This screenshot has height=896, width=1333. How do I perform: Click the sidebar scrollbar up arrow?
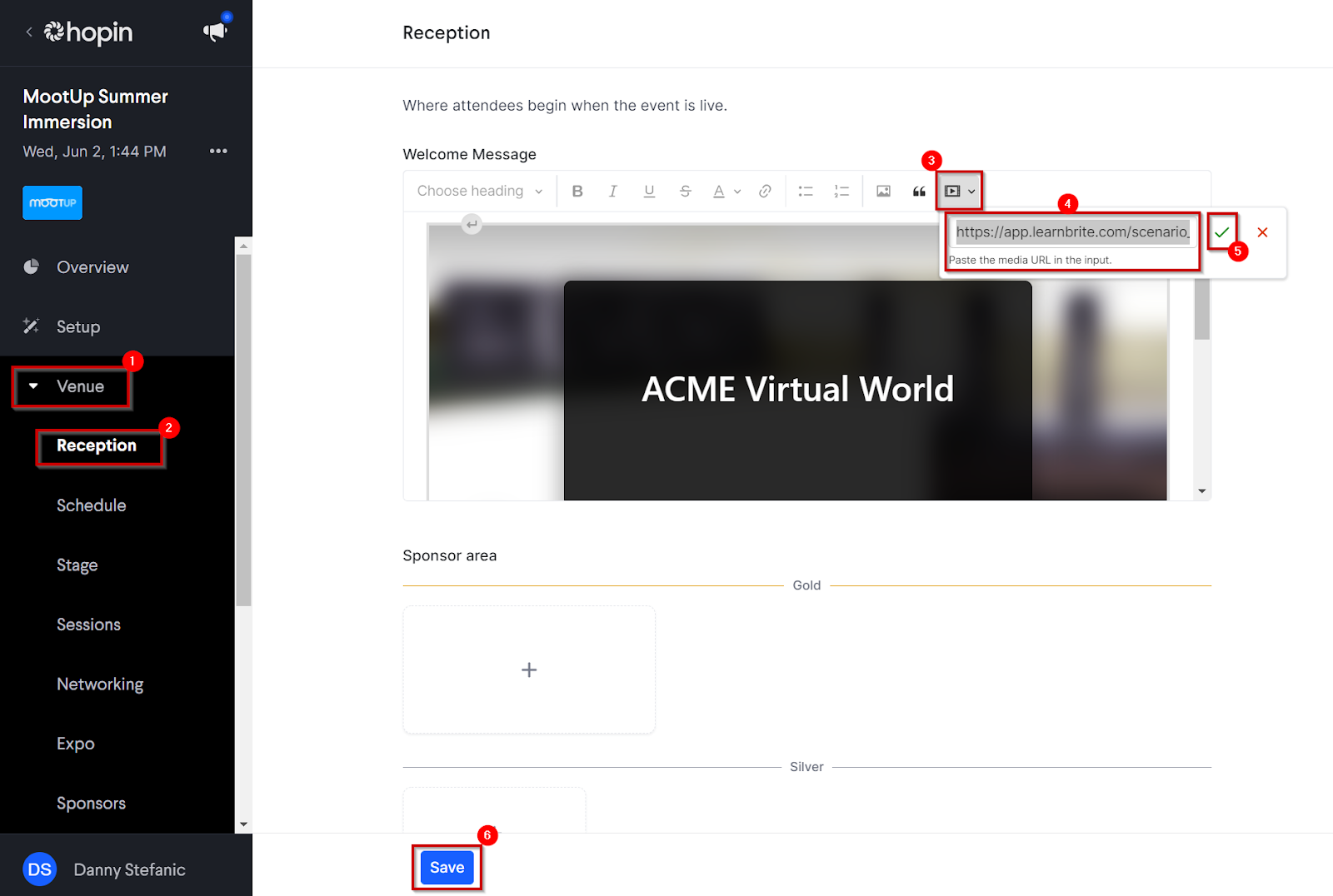pos(243,246)
